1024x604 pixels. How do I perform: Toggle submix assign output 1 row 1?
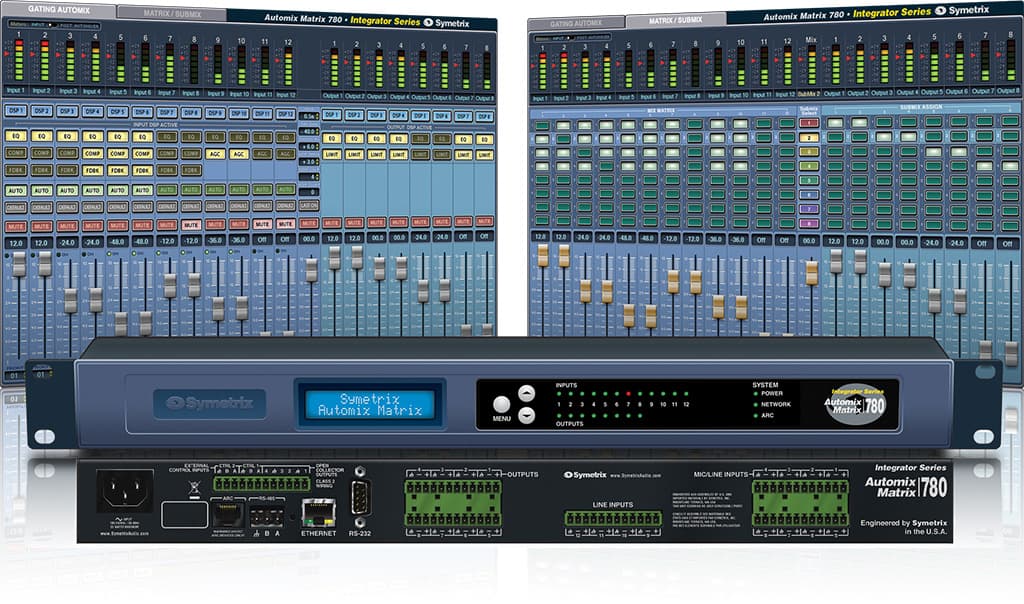point(835,122)
